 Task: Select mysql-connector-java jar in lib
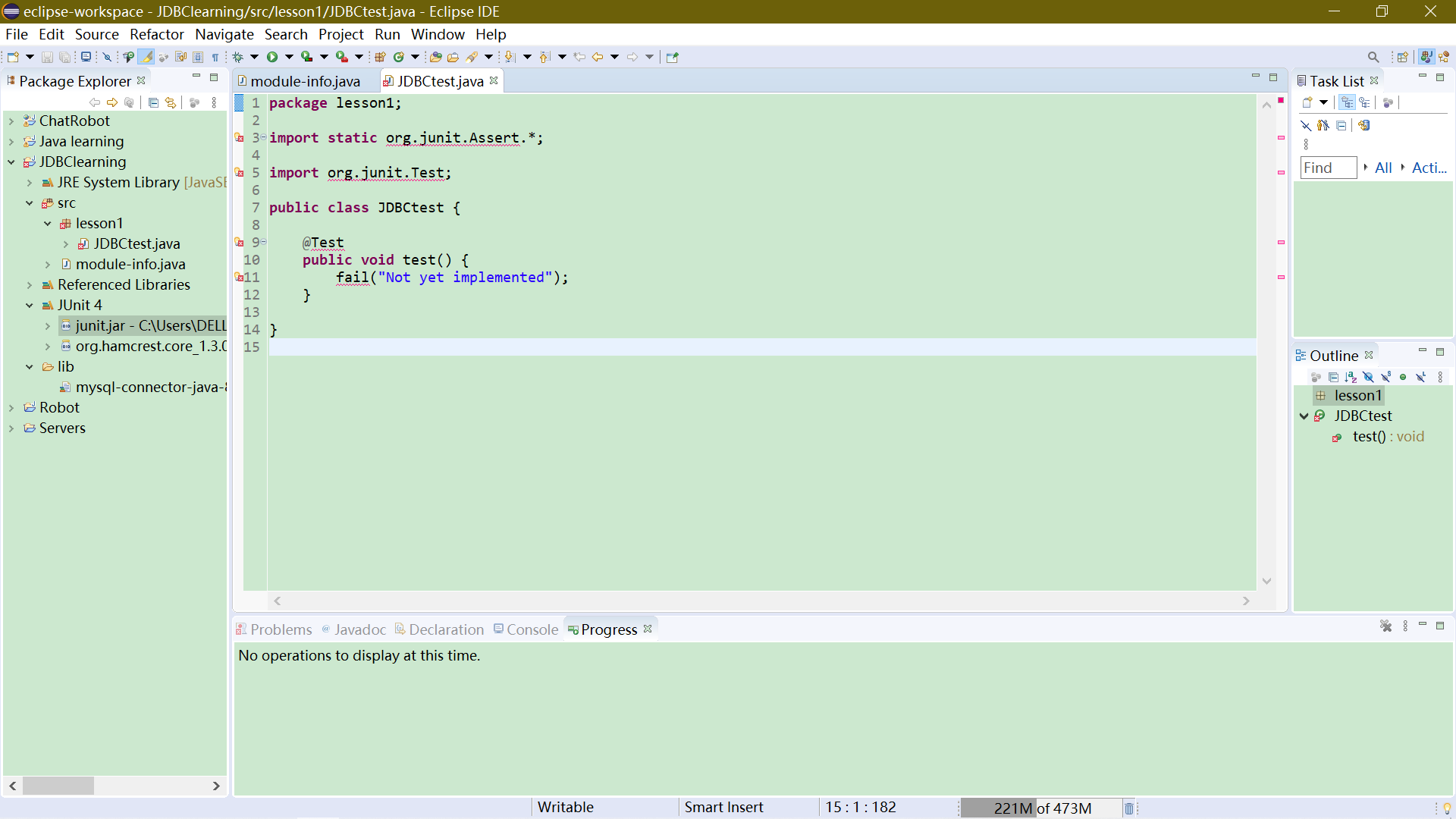point(144,387)
